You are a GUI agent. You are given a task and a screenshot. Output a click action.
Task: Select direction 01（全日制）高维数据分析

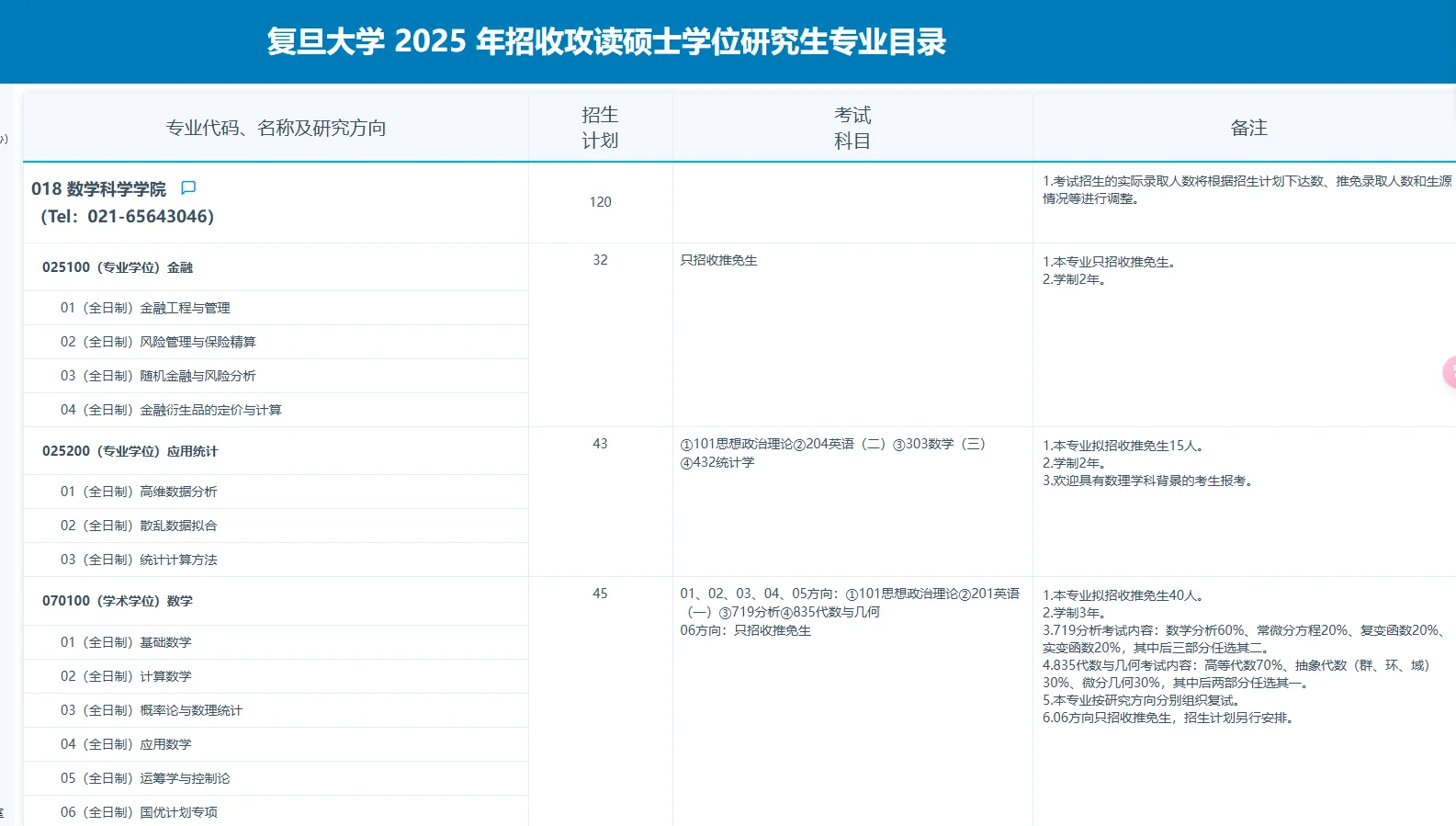276,492
